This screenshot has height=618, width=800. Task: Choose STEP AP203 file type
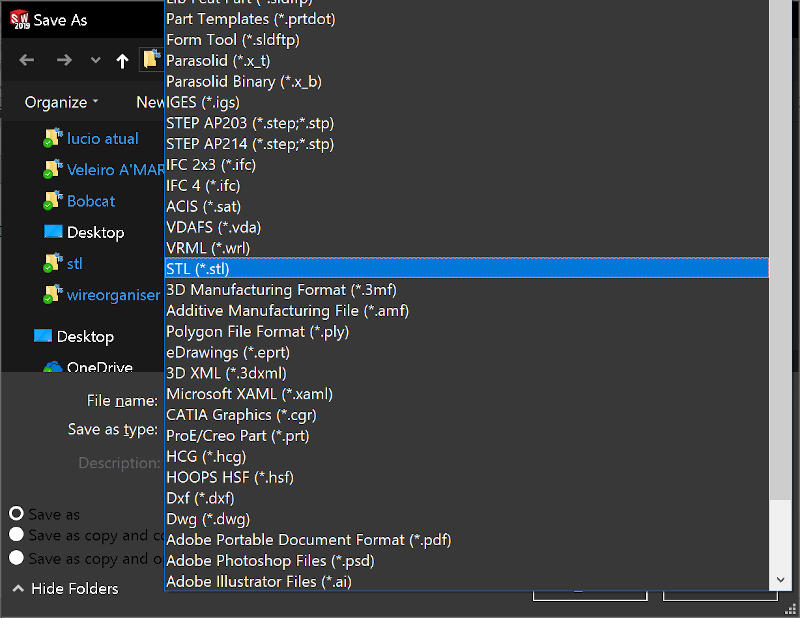(466, 123)
